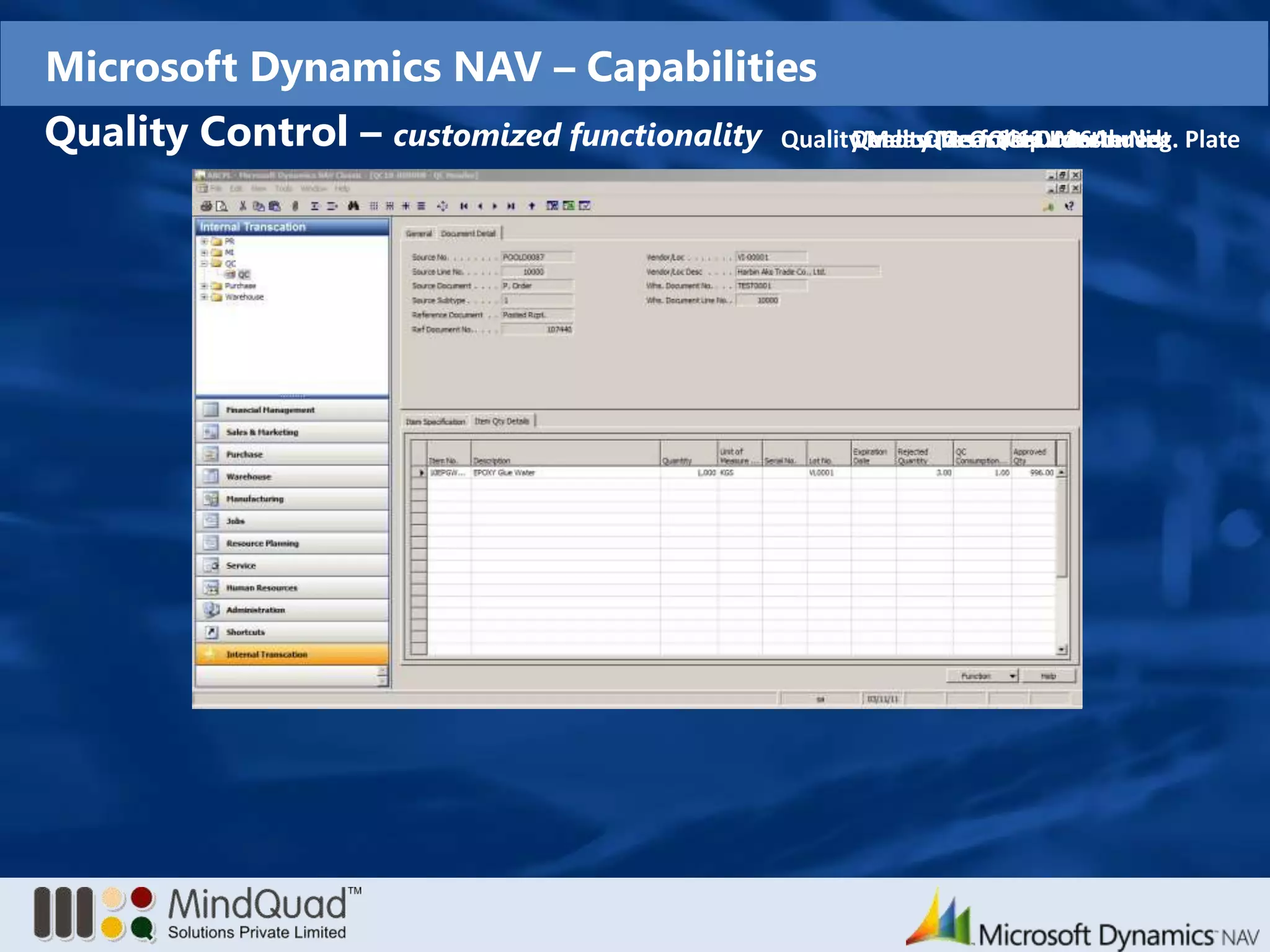This screenshot has height=952, width=1270.
Task: Click the Print toolbar icon
Action: [x=206, y=206]
